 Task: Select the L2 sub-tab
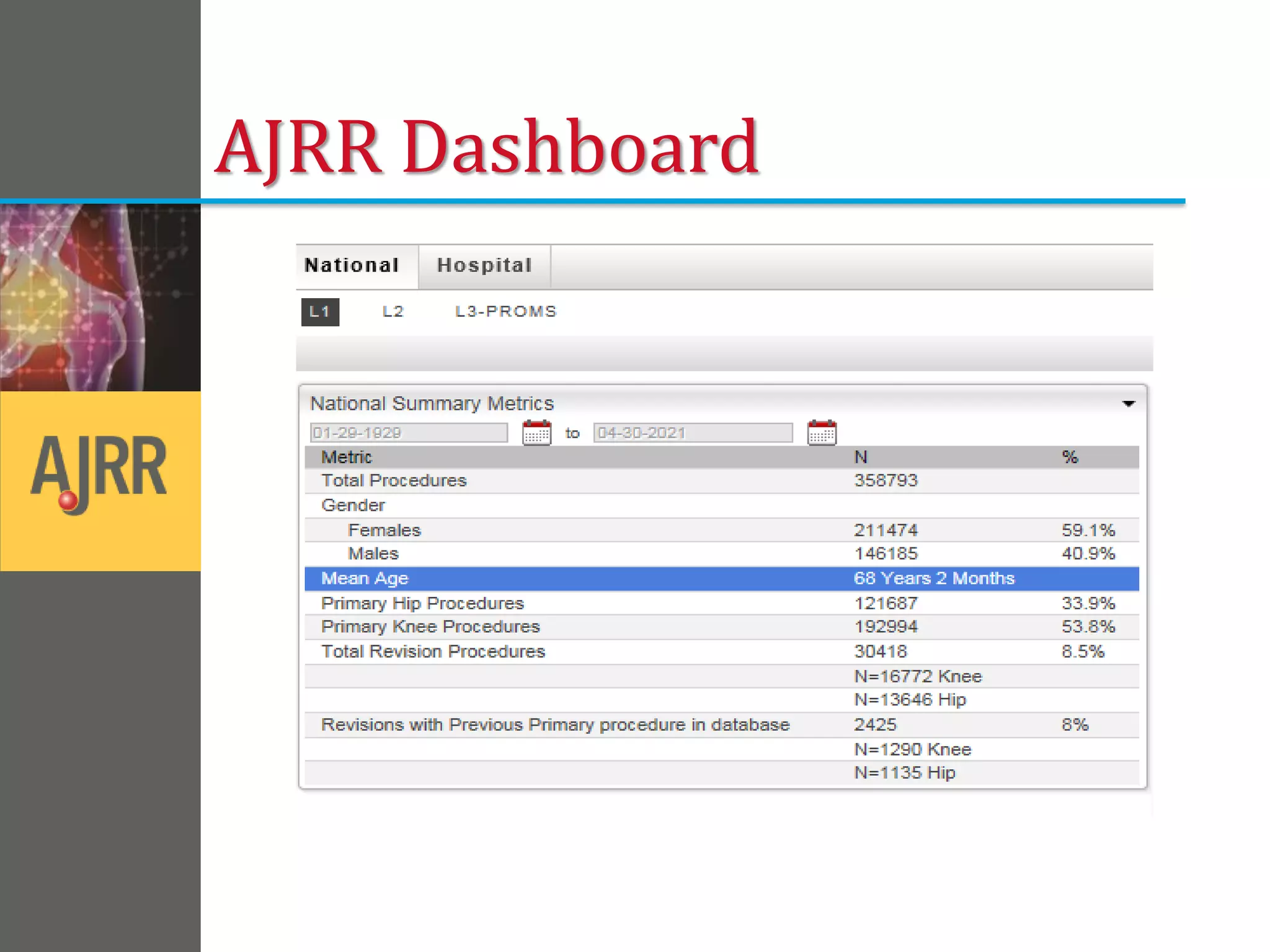click(x=393, y=312)
